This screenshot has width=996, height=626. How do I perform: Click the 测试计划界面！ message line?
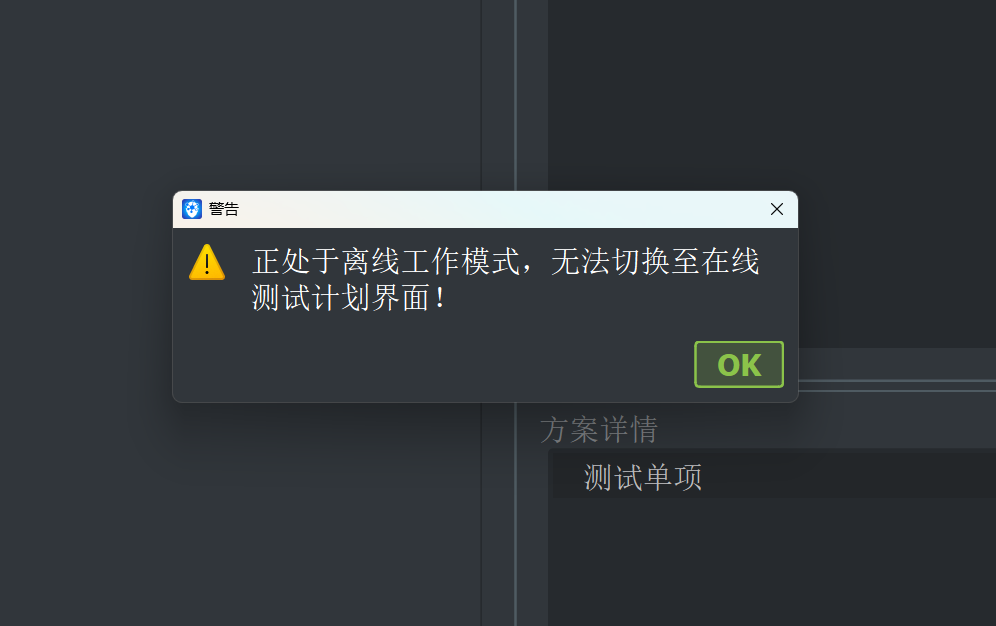click(x=349, y=297)
